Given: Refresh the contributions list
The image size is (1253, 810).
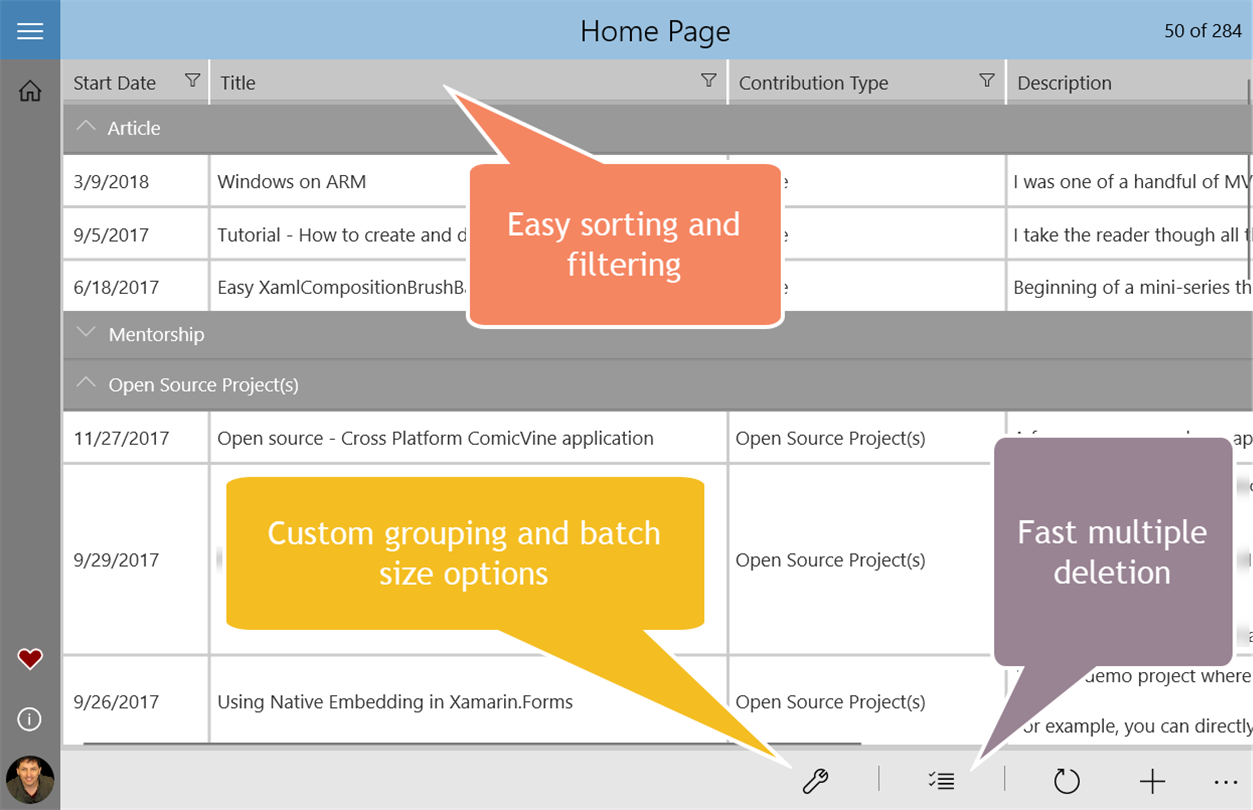Looking at the screenshot, I should (1067, 781).
